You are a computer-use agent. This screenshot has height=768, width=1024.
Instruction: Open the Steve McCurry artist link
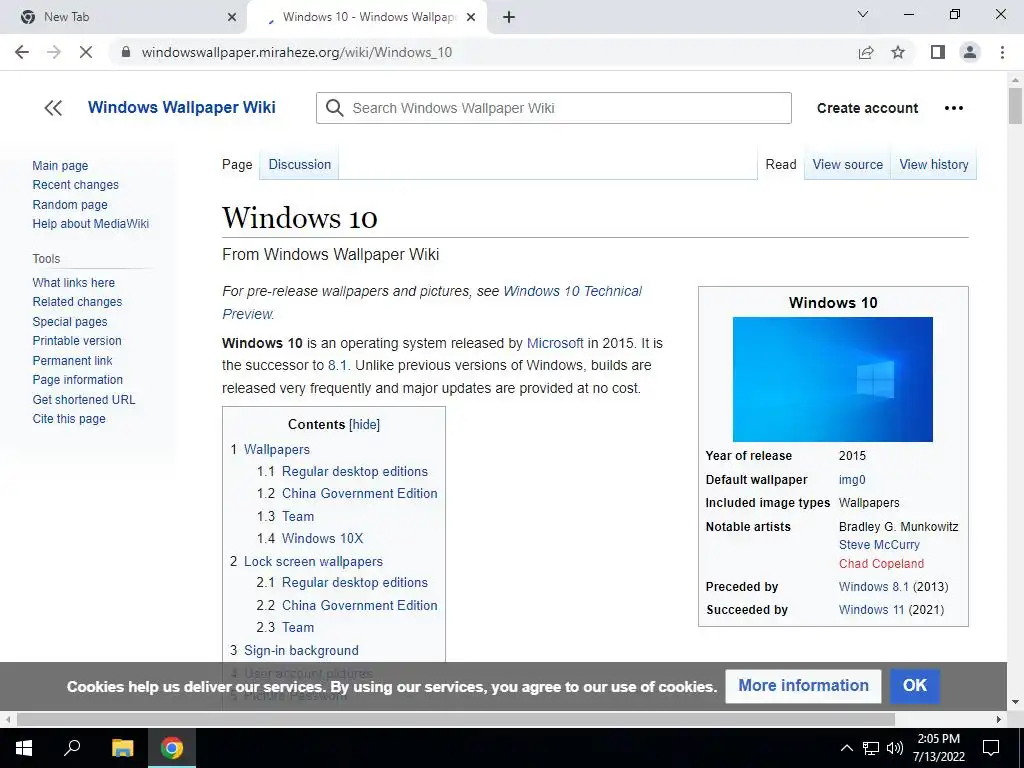coord(879,545)
